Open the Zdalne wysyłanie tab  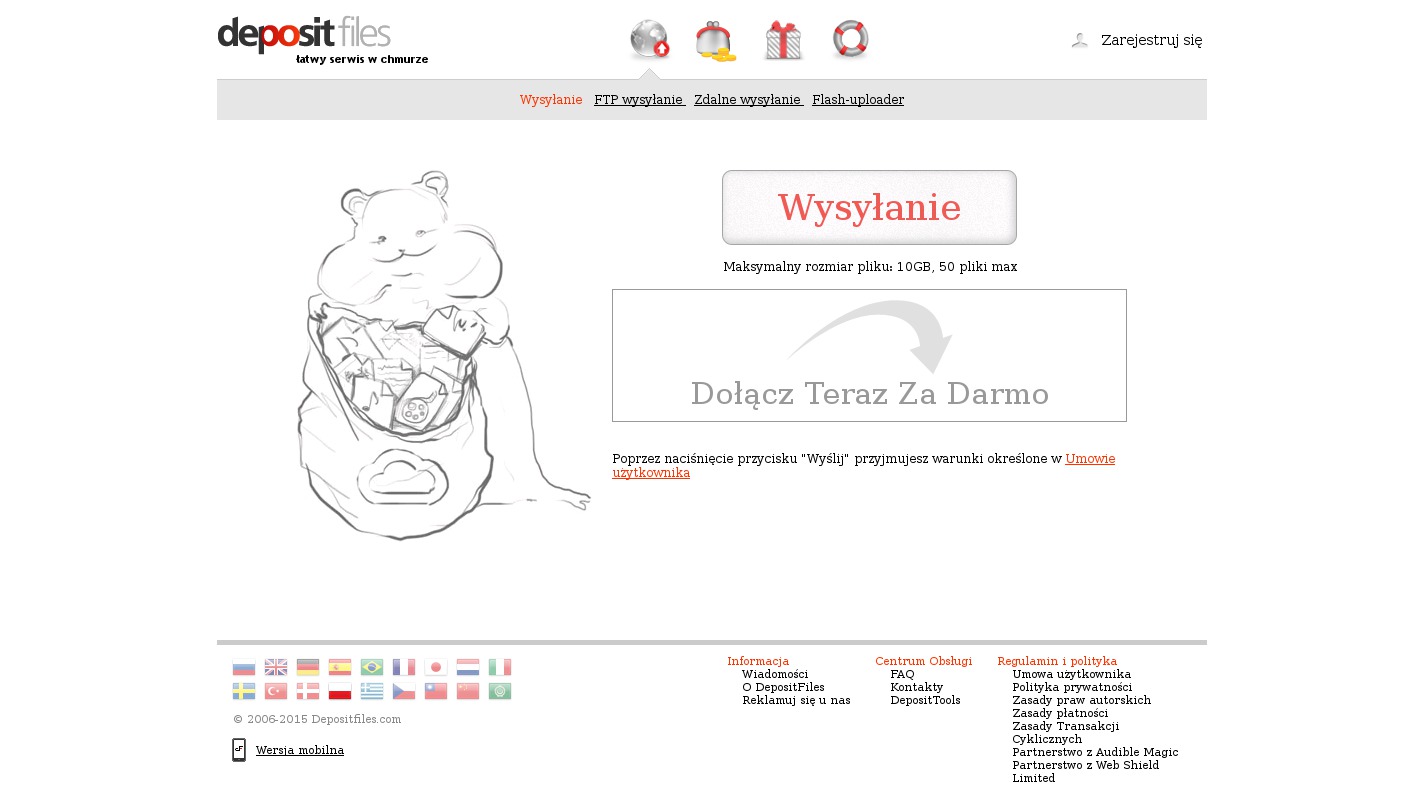click(748, 100)
